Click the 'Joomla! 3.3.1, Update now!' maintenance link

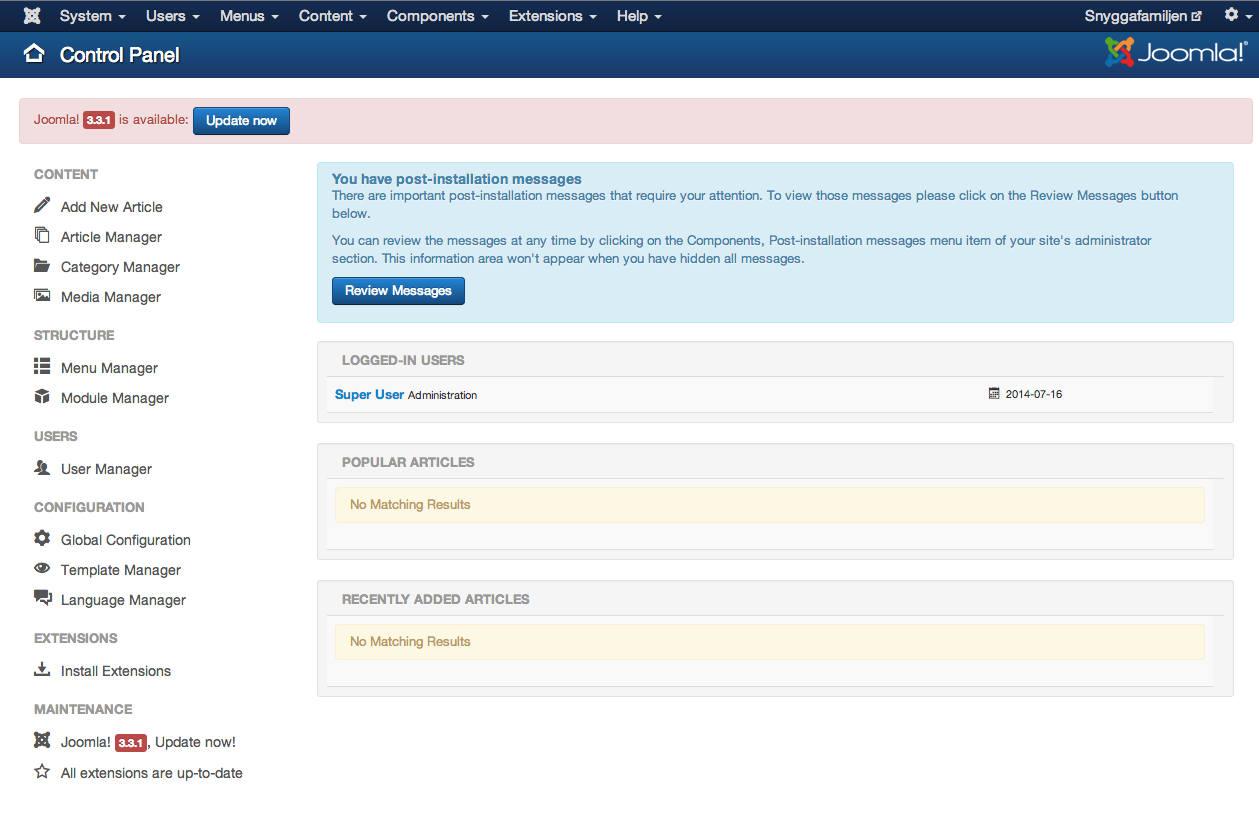148,742
